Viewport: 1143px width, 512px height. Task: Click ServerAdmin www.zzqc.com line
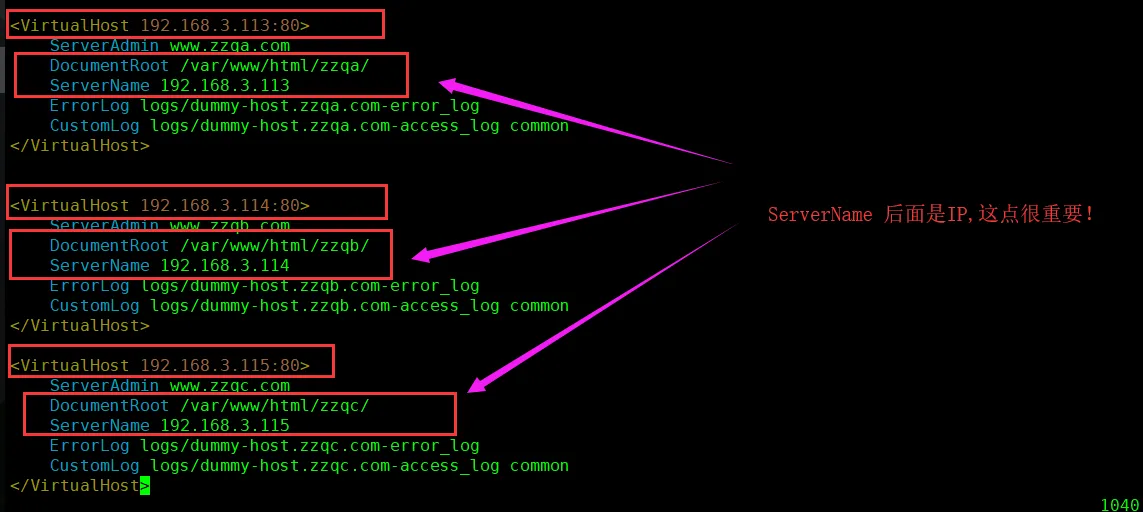(x=170, y=385)
